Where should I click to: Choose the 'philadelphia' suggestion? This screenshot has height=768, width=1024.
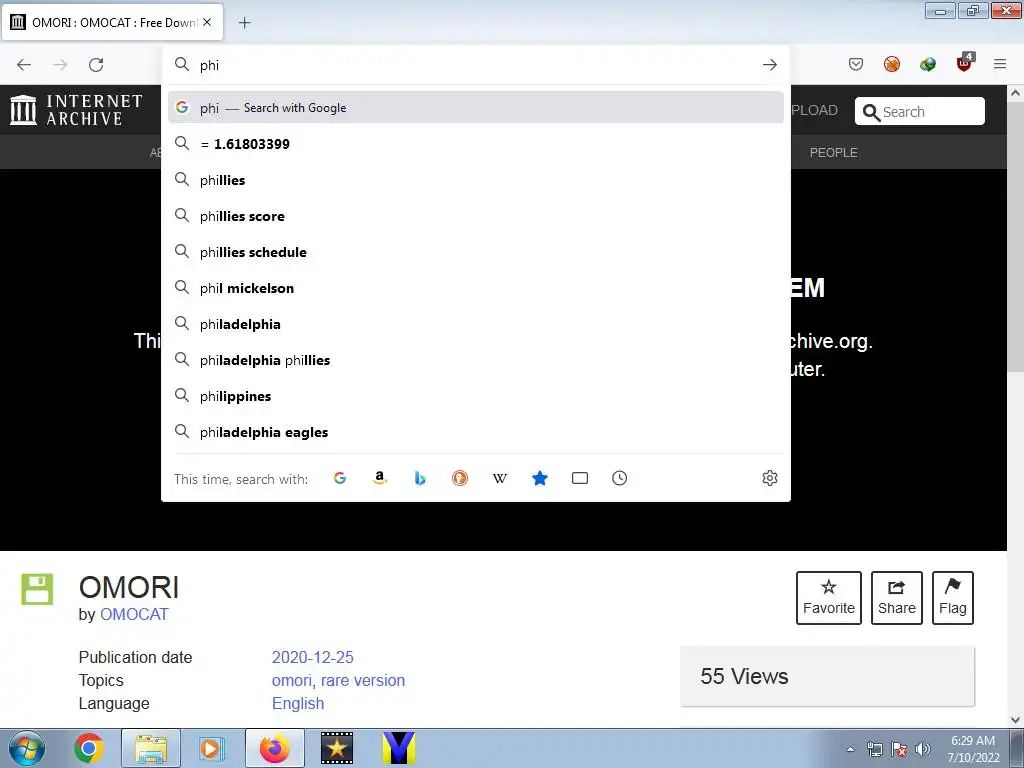[476, 324]
